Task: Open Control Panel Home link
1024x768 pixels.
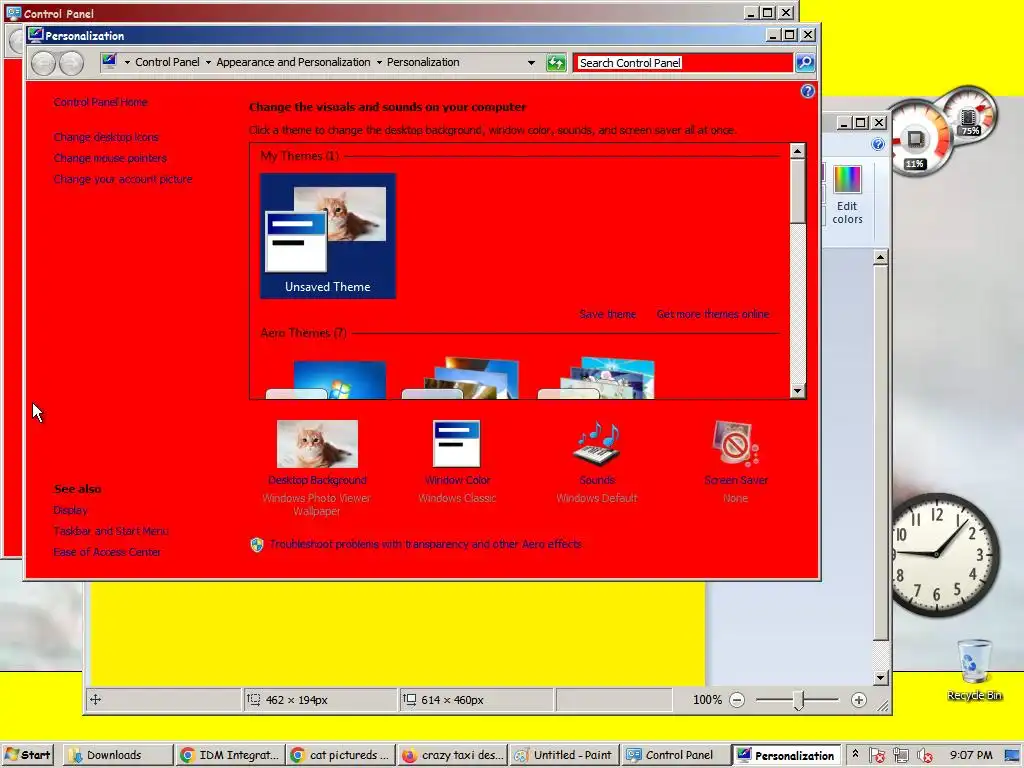Action: [x=101, y=102]
